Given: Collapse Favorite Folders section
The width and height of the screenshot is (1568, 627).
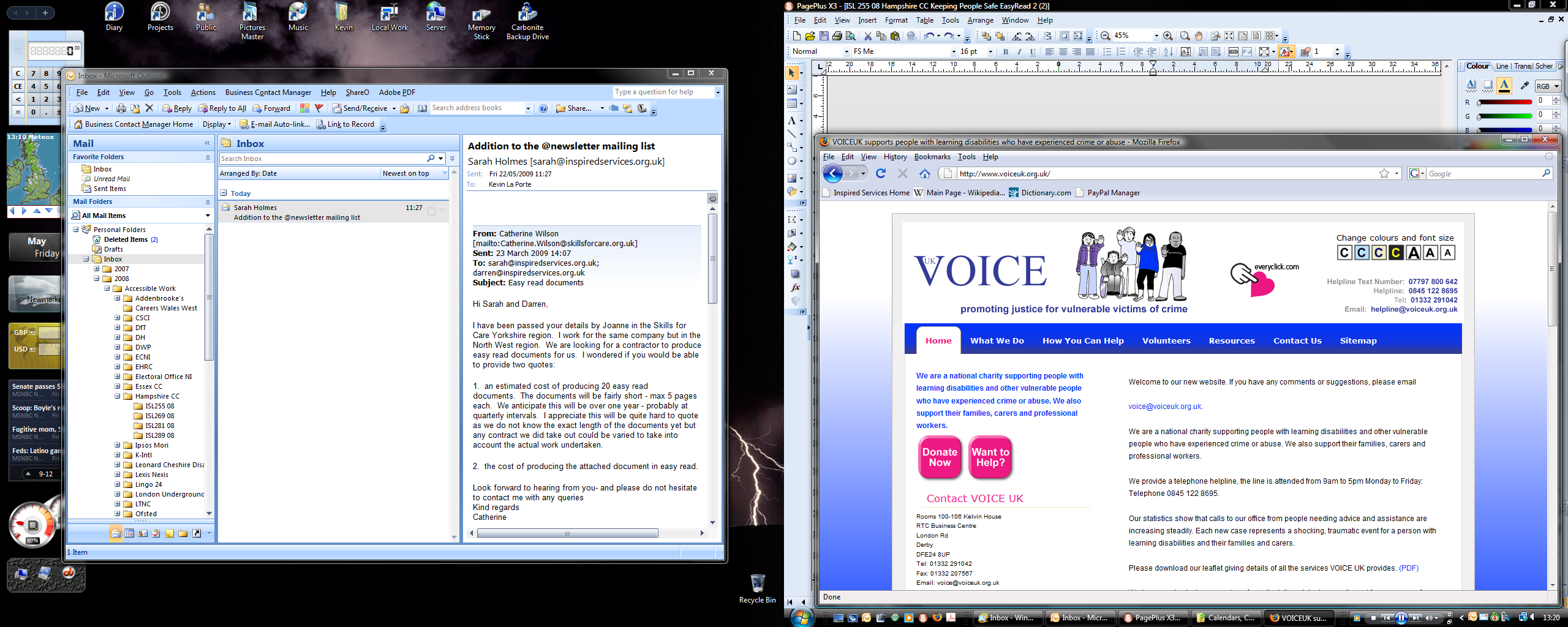Looking at the screenshot, I should (x=208, y=157).
